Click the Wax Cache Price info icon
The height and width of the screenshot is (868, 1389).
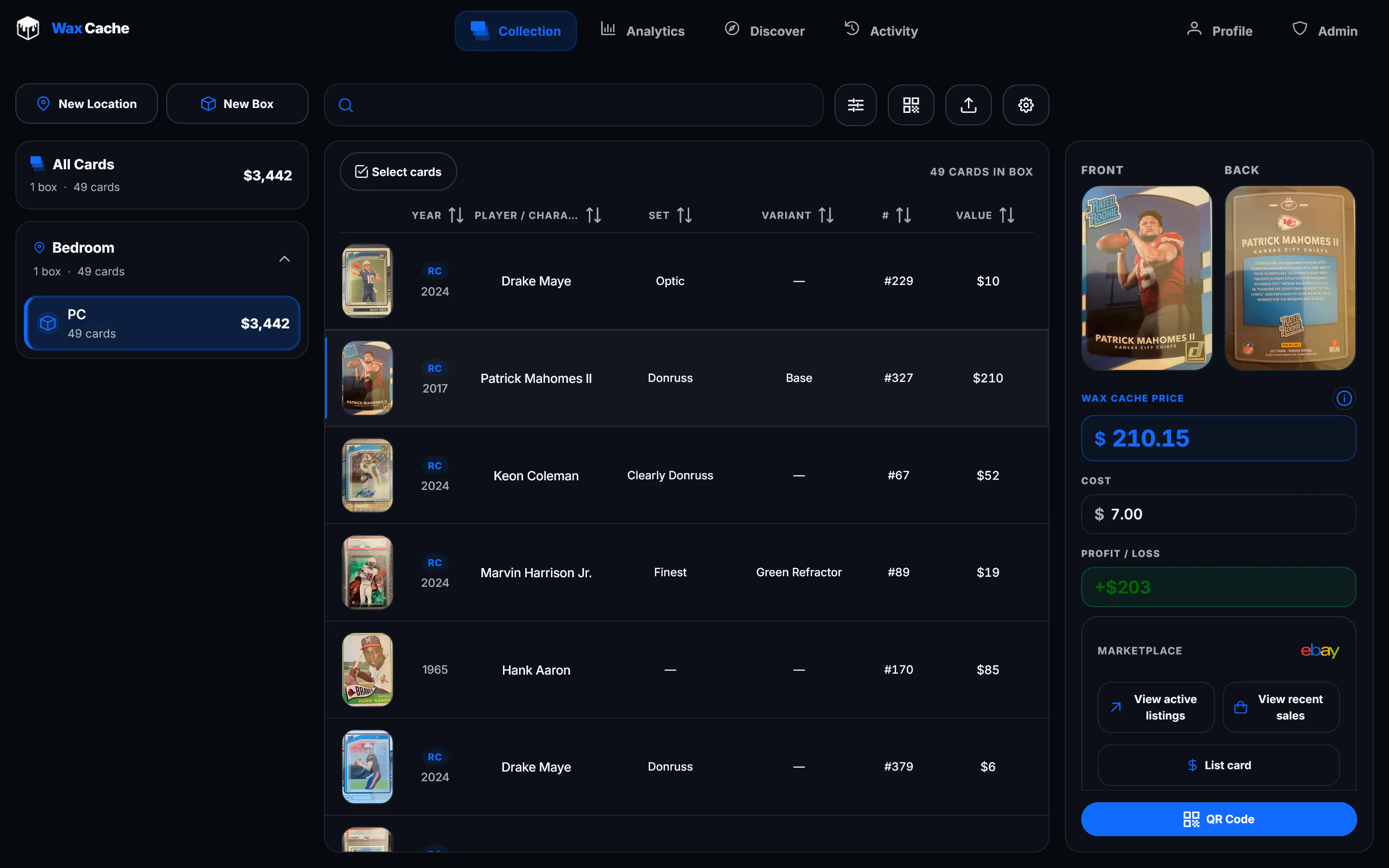pos(1344,398)
